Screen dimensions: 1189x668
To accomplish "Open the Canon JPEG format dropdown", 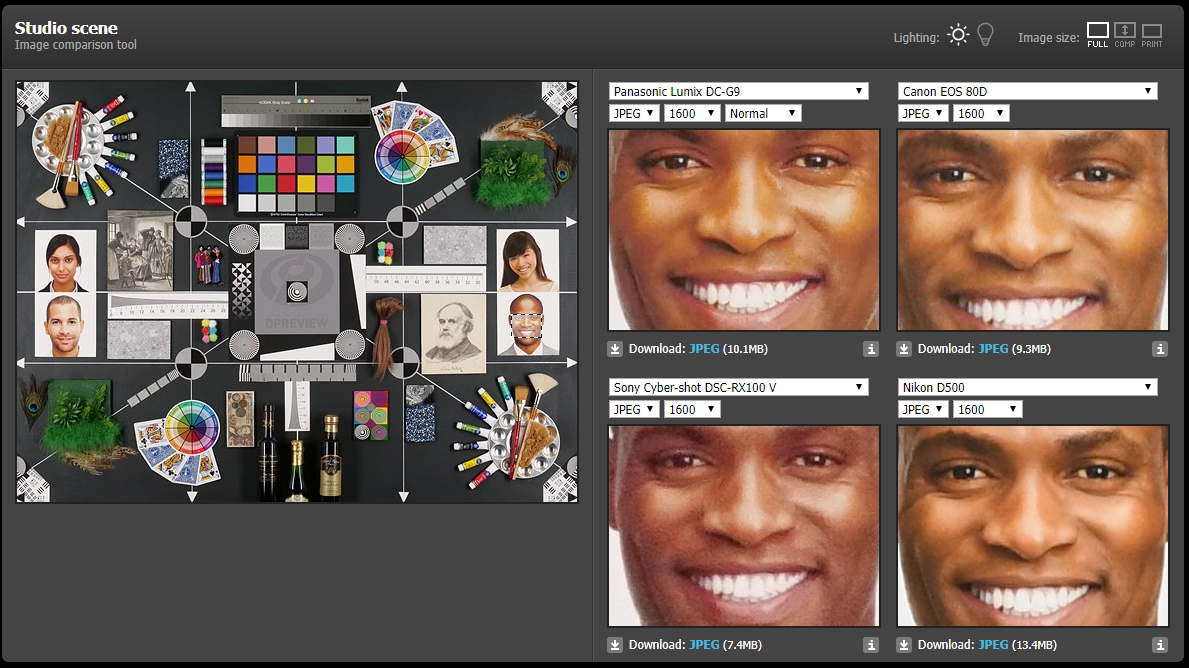I will (923, 113).
